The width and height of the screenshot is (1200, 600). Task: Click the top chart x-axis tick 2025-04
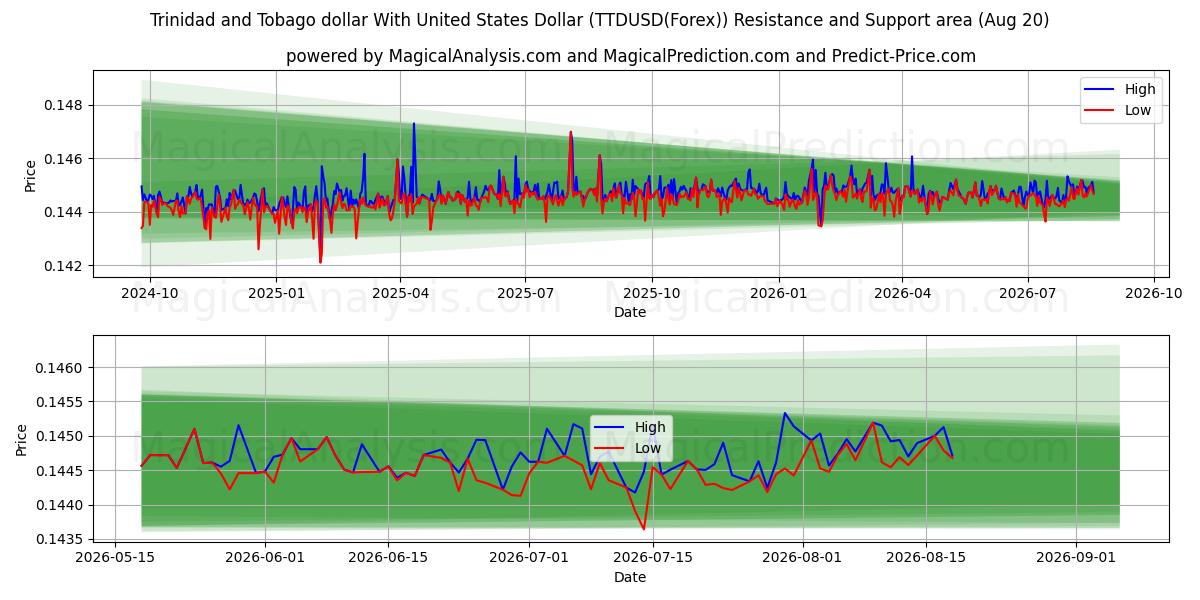pos(400,293)
